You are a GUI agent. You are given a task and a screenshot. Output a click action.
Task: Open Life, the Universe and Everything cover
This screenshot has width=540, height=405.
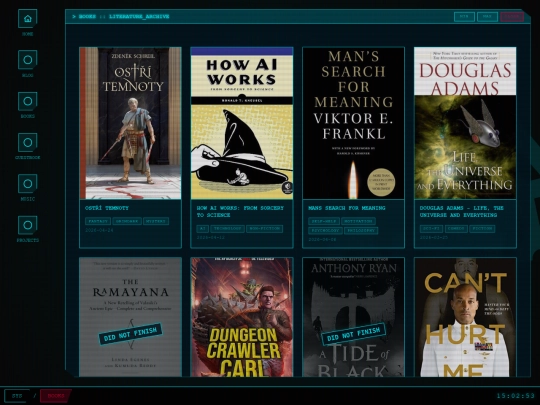tap(465, 123)
